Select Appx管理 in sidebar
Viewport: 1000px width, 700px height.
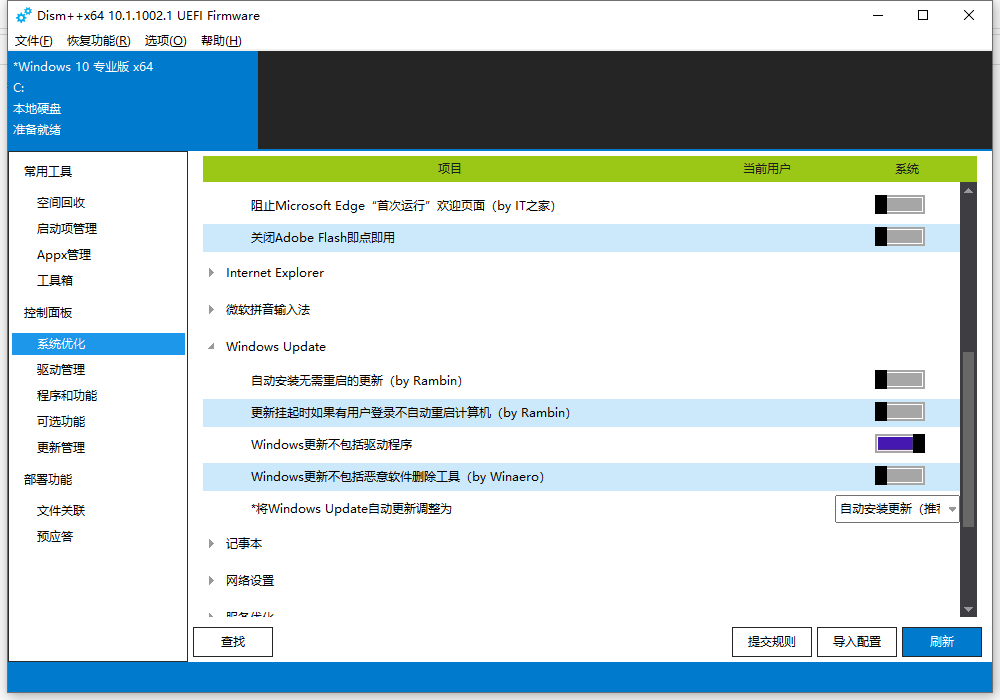tap(64, 255)
